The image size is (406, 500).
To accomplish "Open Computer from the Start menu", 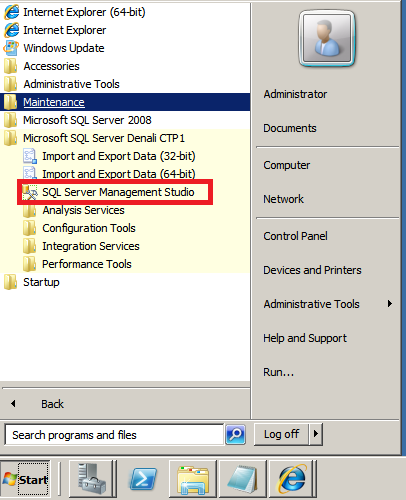I will (287, 165).
